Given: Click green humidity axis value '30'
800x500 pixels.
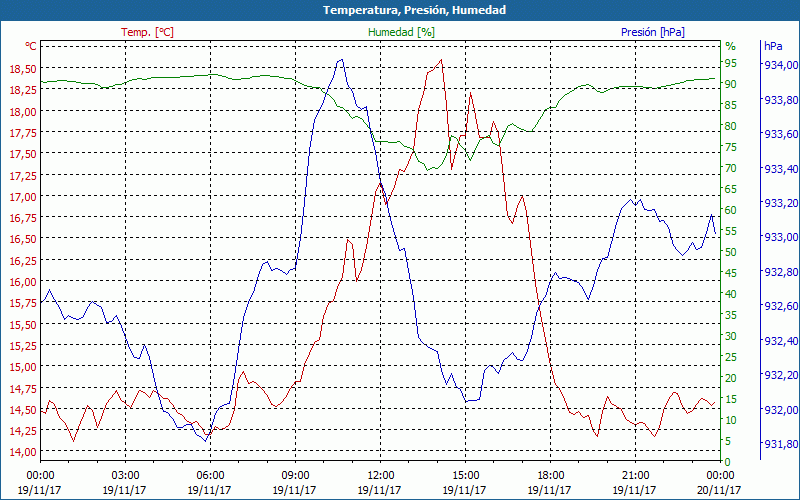Looking at the screenshot, I should pyautogui.click(x=731, y=336).
